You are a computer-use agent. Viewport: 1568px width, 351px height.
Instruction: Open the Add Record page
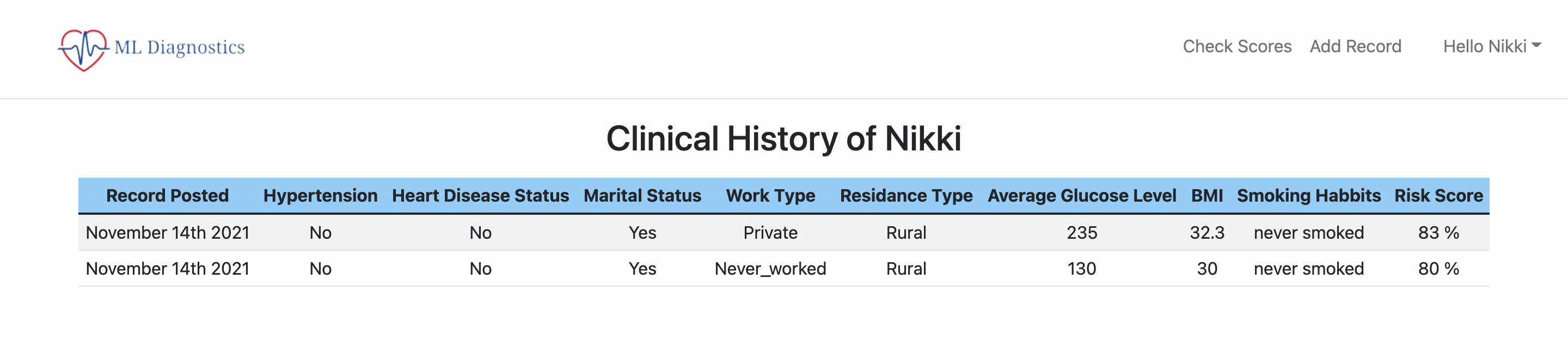point(1356,47)
